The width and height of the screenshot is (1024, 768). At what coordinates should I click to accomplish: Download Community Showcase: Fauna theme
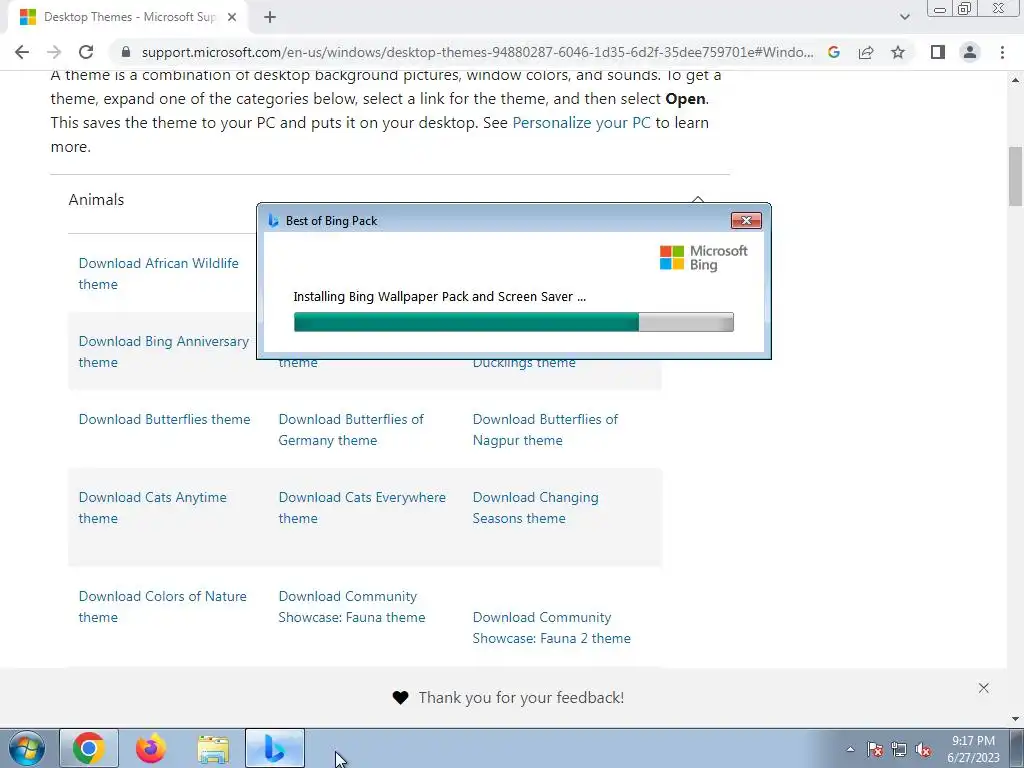351,607
